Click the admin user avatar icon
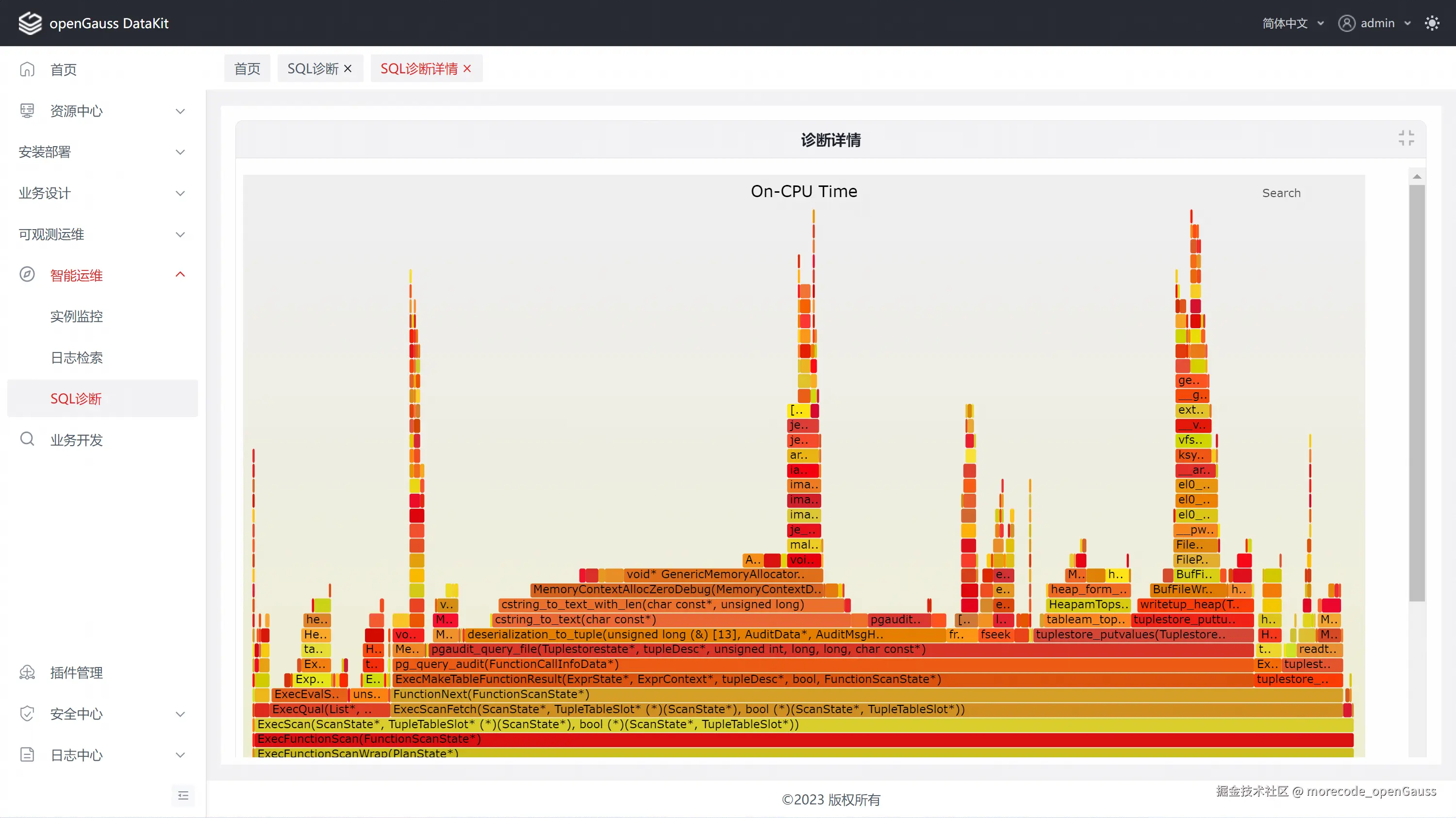Screen dimensions: 1456x818 tap(1346, 23)
